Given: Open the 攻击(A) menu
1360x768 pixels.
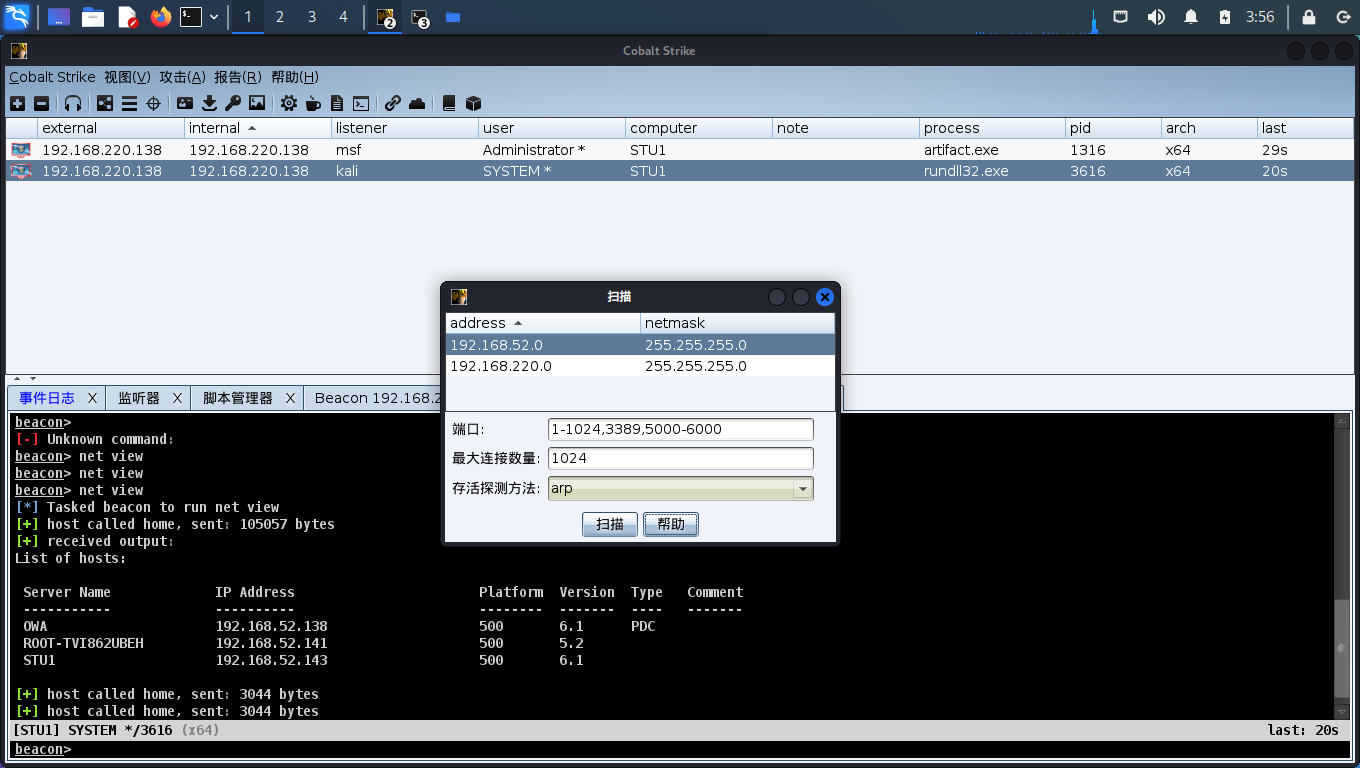Looking at the screenshot, I should [183, 77].
